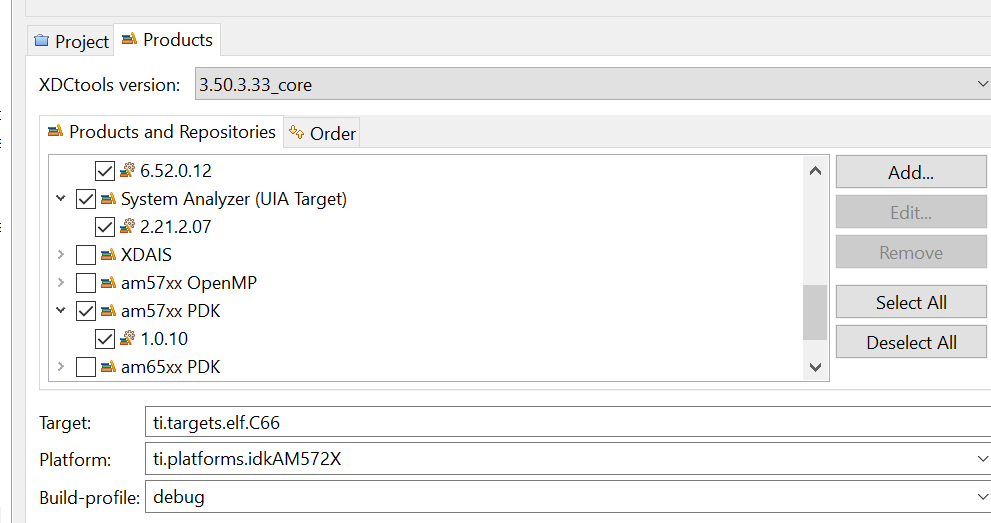The image size is (991, 523).
Task: Click the System Analyzer product icon
Action: coord(108,199)
